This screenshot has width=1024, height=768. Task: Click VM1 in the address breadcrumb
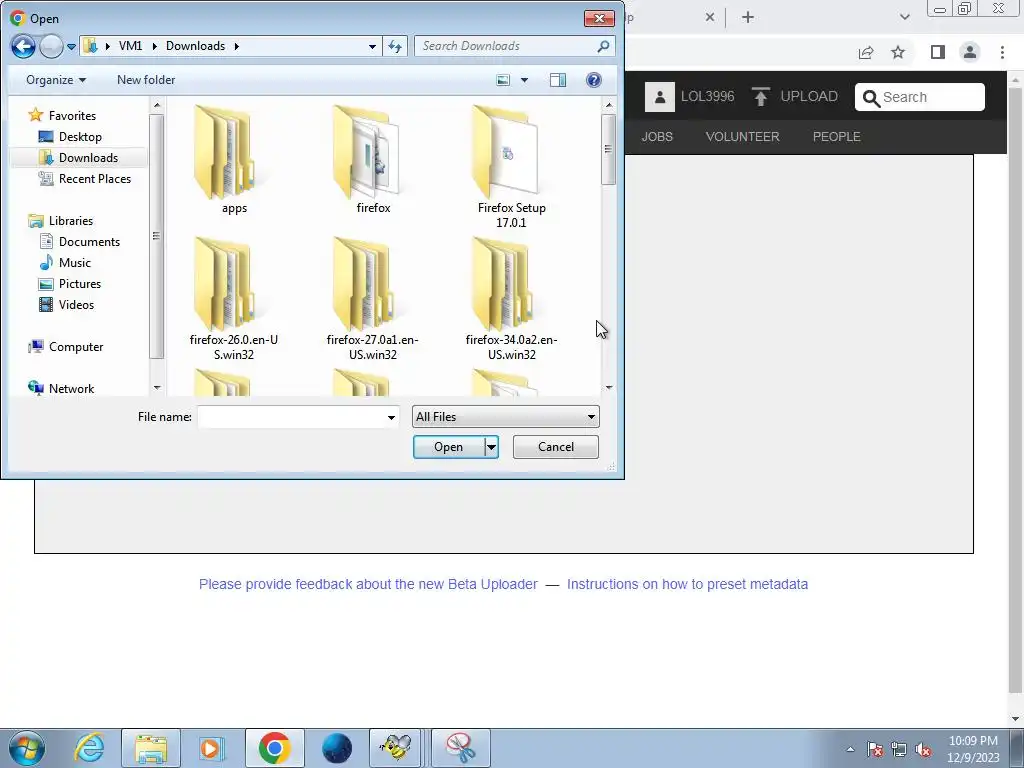tap(130, 46)
